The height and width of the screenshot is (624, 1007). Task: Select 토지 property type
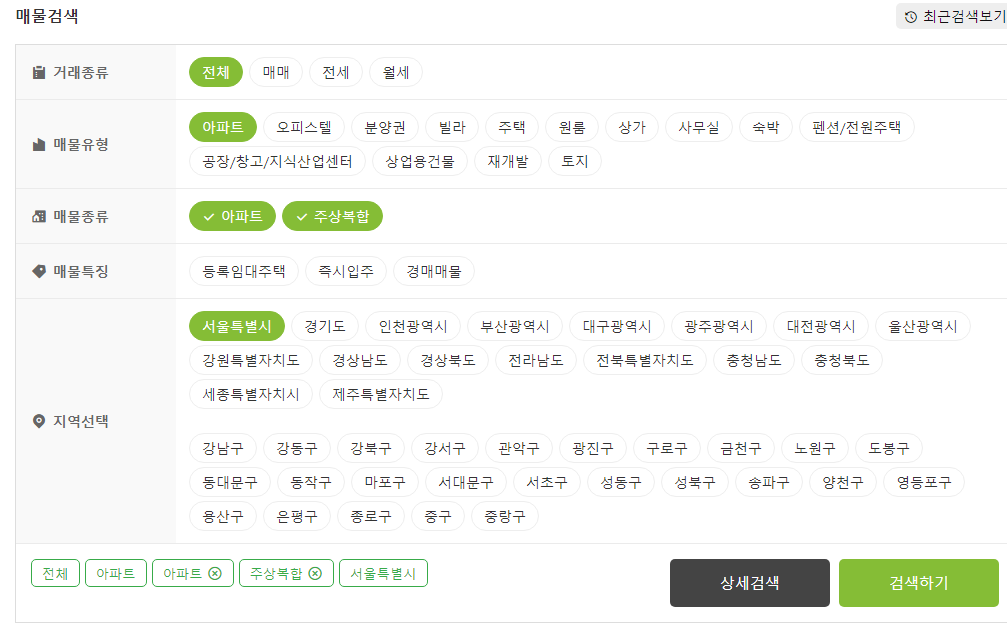575,161
